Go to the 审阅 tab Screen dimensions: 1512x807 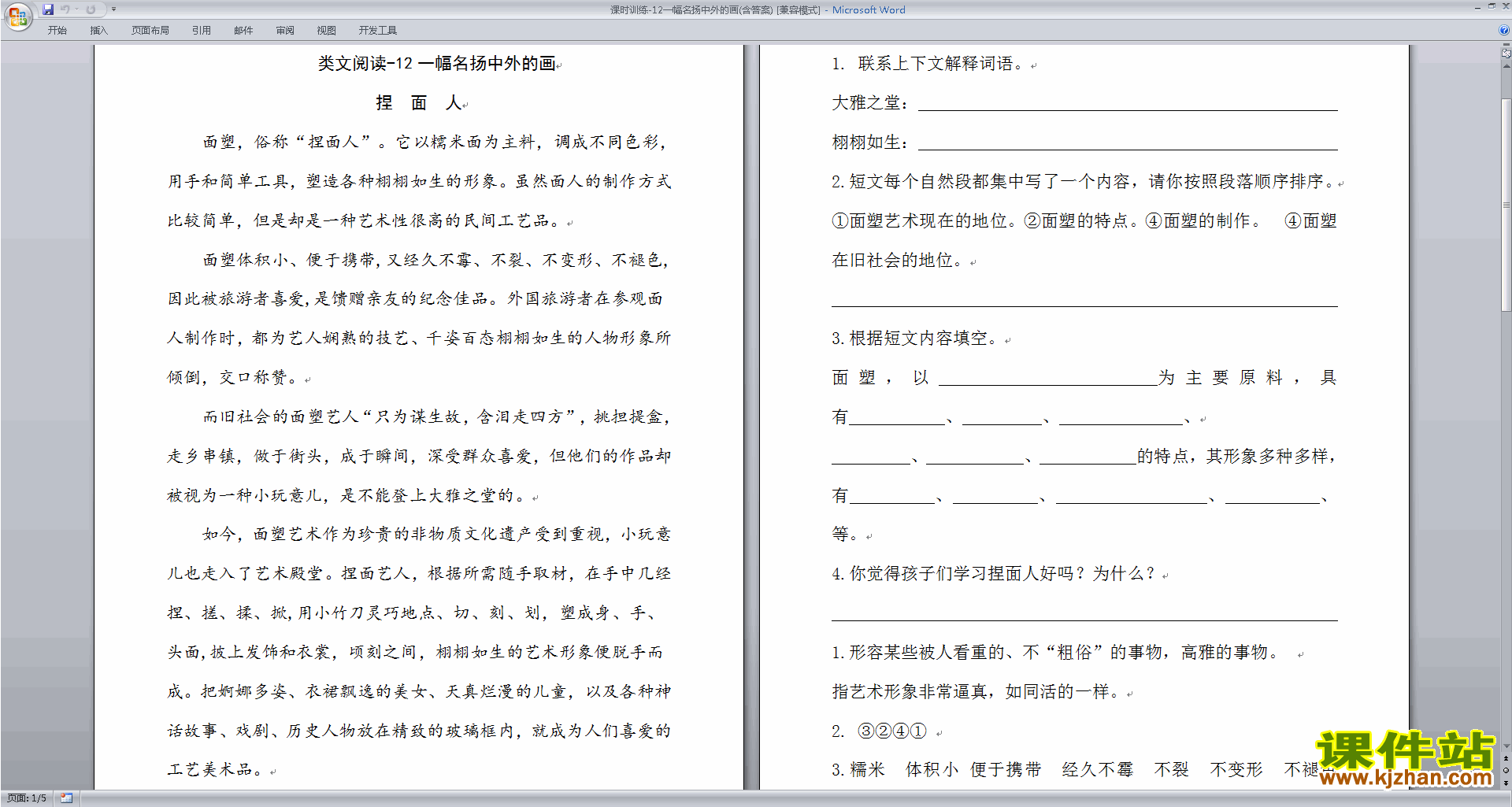[x=285, y=31]
